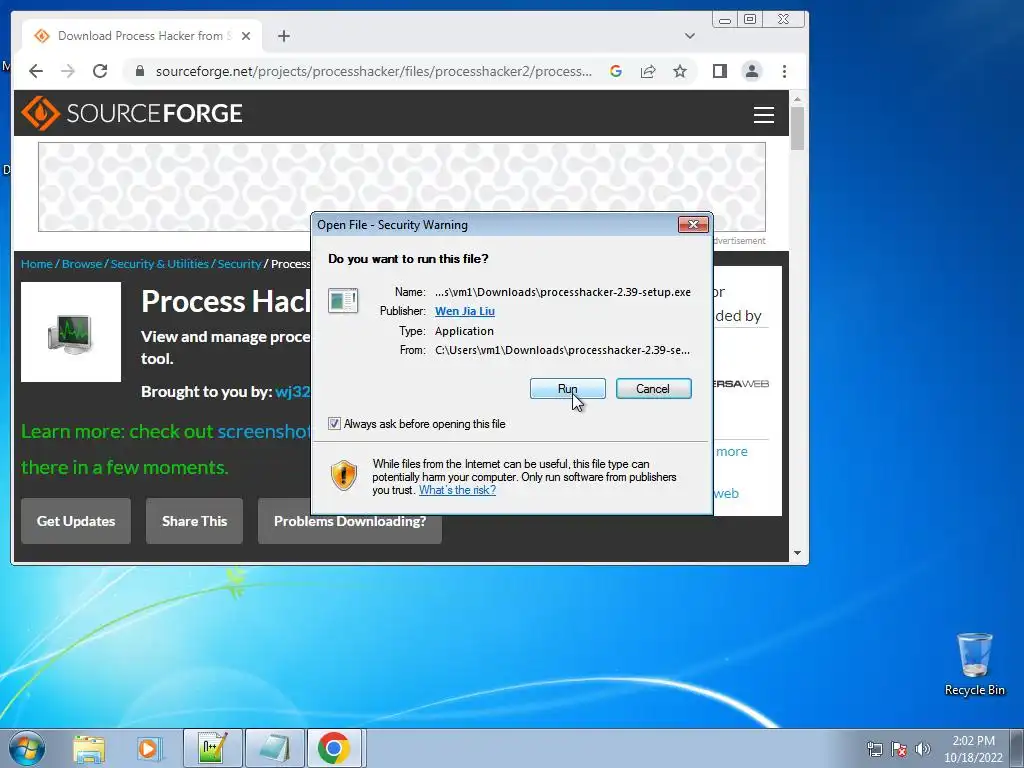Click the Run button in Security Warning dialog
Image resolution: width=1024 pixels, height=768 pixels.
[568, 389]
